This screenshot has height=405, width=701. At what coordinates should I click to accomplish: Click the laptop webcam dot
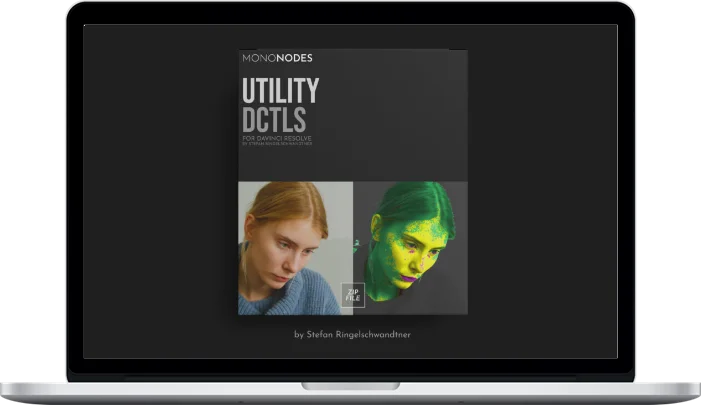tap(351, 13)
